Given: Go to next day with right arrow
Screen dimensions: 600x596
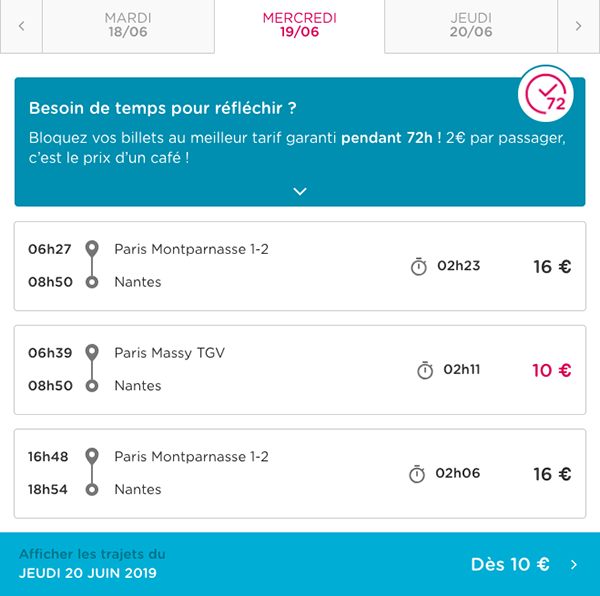Looking at the screenshot, I should coord(578,26).
